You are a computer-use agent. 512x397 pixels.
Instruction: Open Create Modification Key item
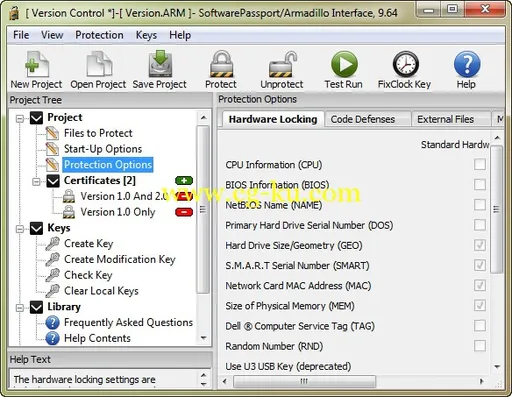[x=120, y=259]
